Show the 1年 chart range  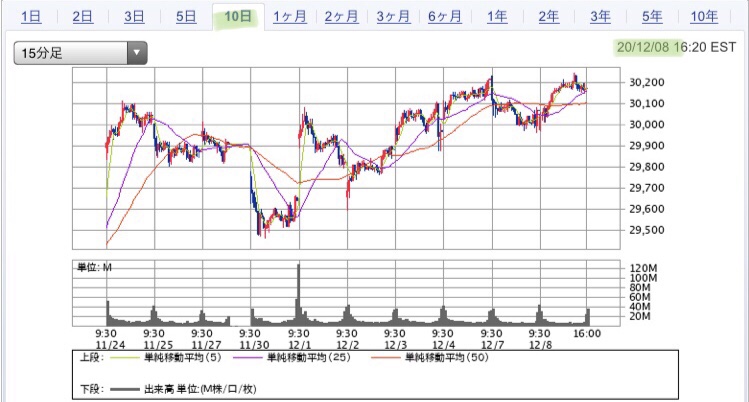(497, 17)
